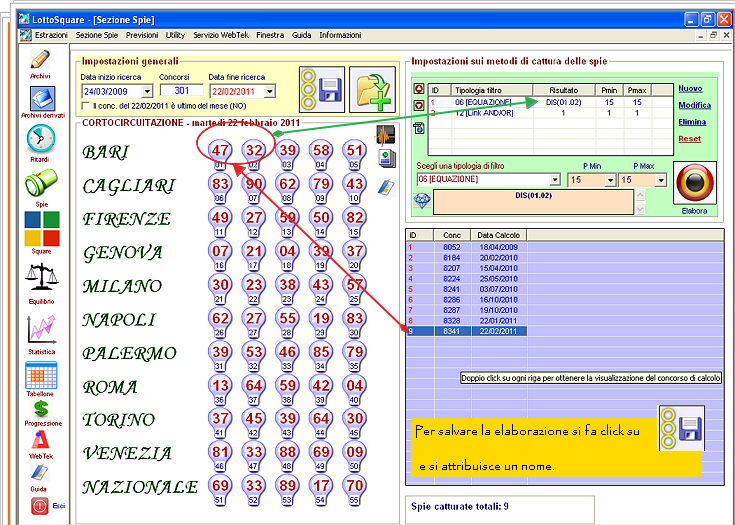The width and height of the screenshot is (735, 525).
Task: Click LottoSquare icon at menu bar start
Action: (x=26, y=35)
